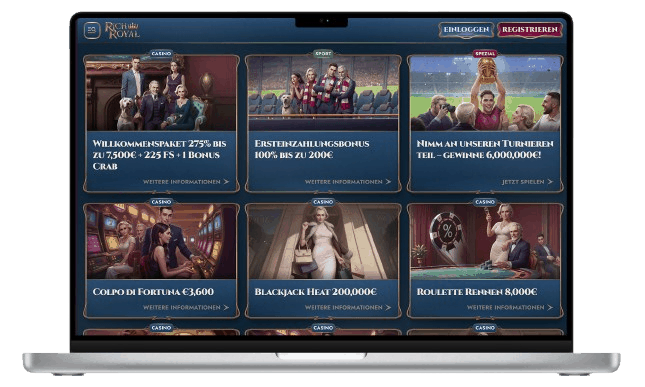This screenshot has height=387, width=645.
Task: Click the Registrieren button
Action: (x=530, y=30)
